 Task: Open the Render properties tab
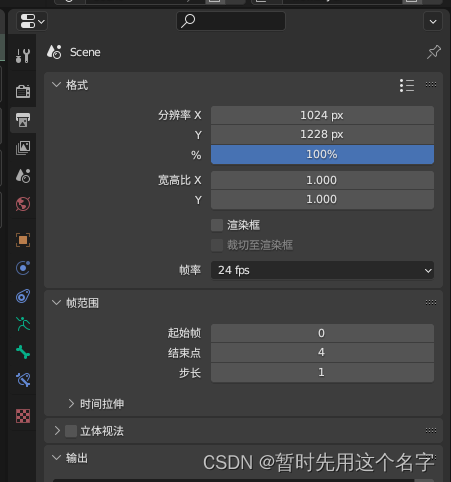pyautogui.click(x=23, y=91)
